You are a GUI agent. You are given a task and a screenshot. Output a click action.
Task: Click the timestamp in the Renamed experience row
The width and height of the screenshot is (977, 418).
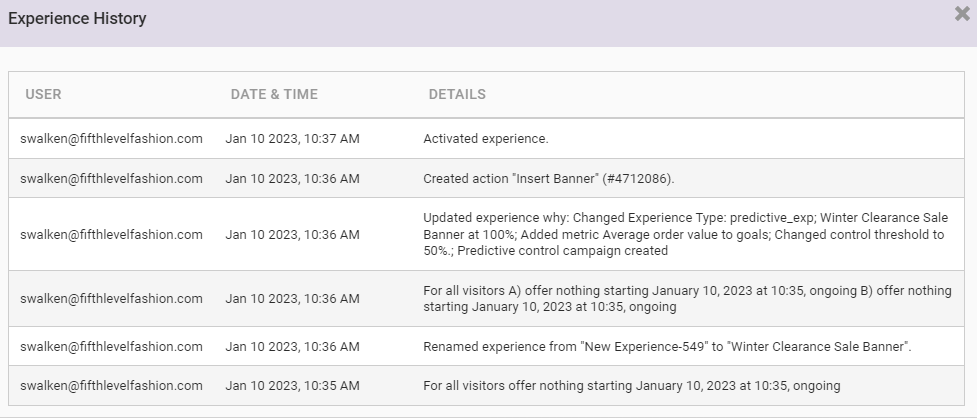[x=292, y=346]
